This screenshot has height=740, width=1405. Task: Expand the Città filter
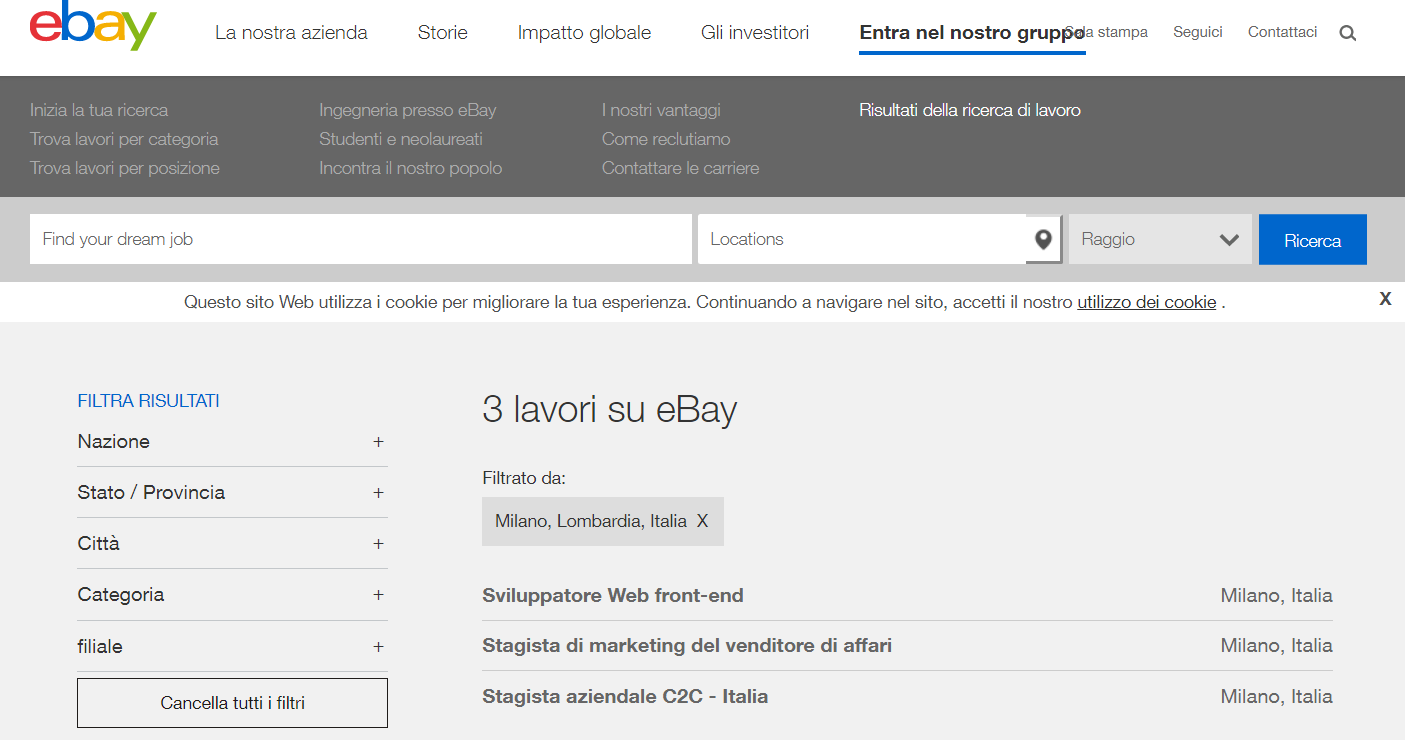232,543
